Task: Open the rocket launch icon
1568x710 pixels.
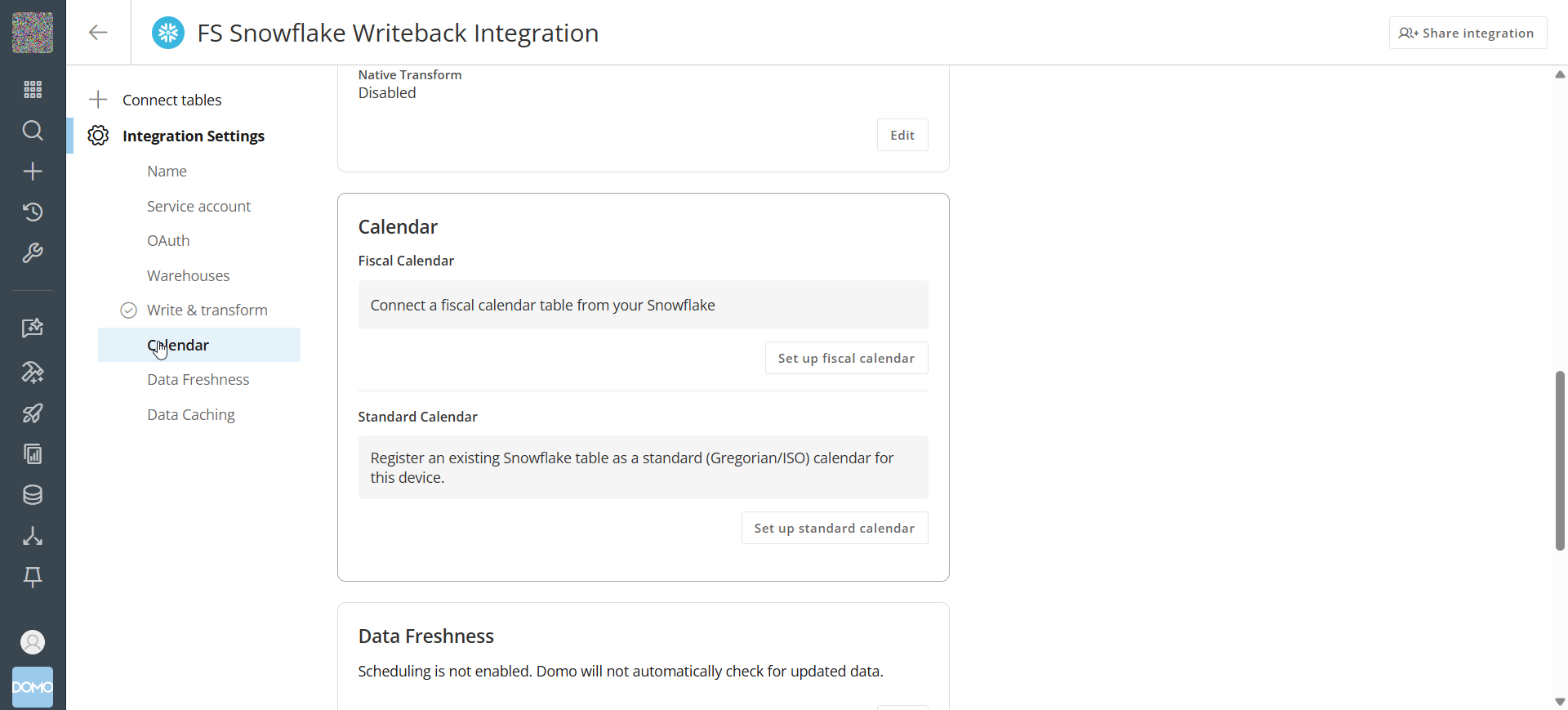Action: 33,413
